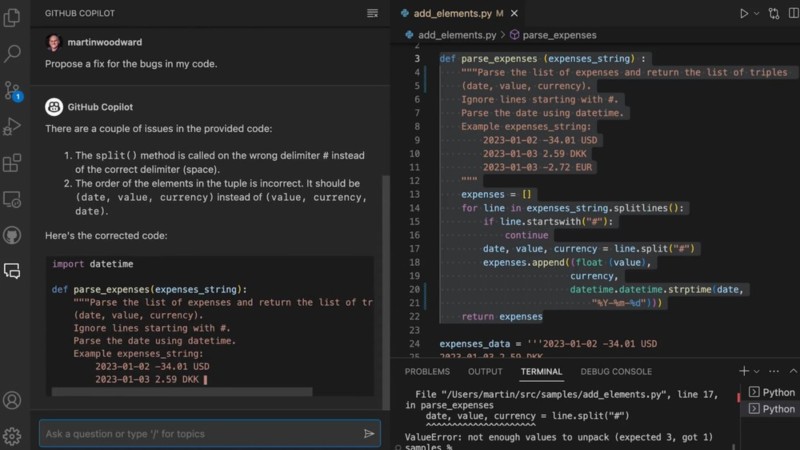Click 'return expenses' on line 22
This screenshot has height=450, width=800.
click(x=502, y=317)
